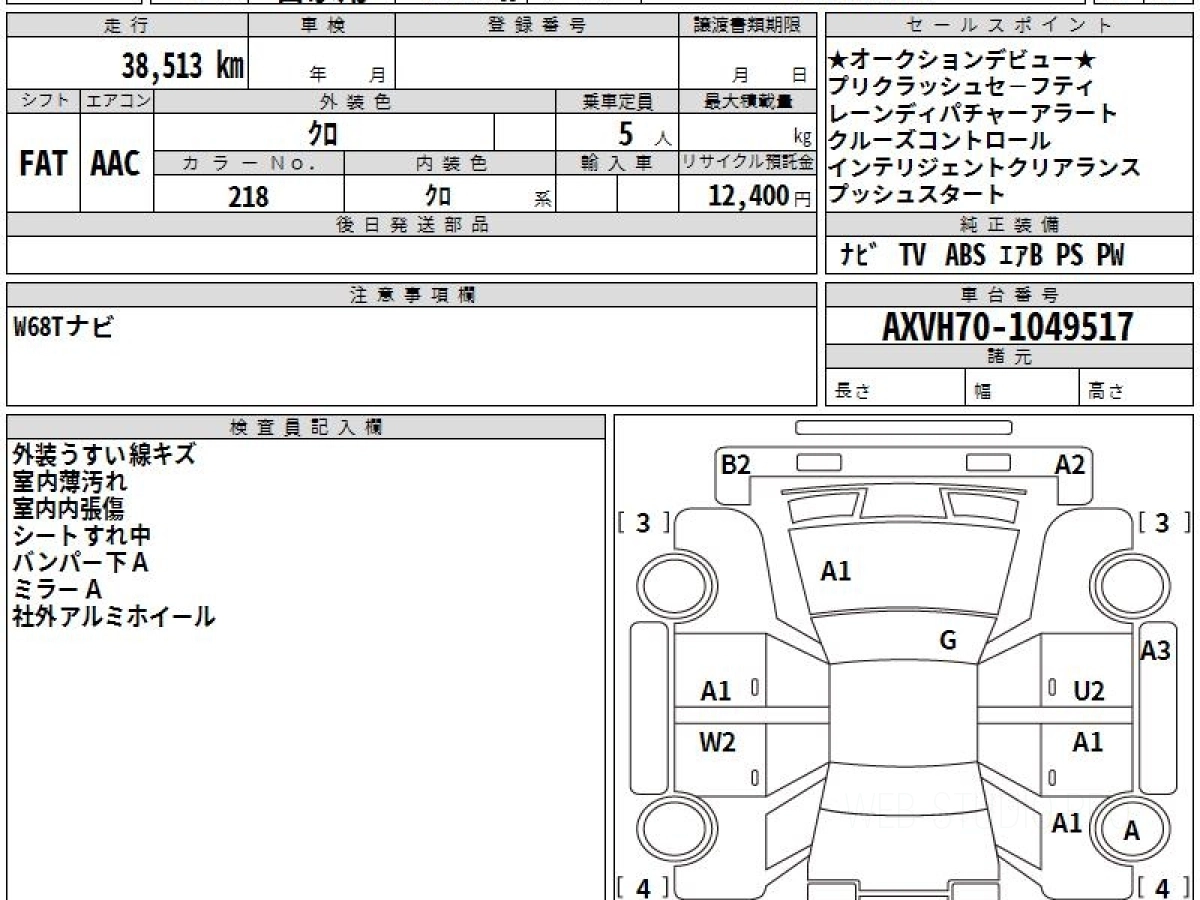Select the シートすれ中 inspector note
The height and width of the screenshot is (900, 1200).
tap(82, 535)
